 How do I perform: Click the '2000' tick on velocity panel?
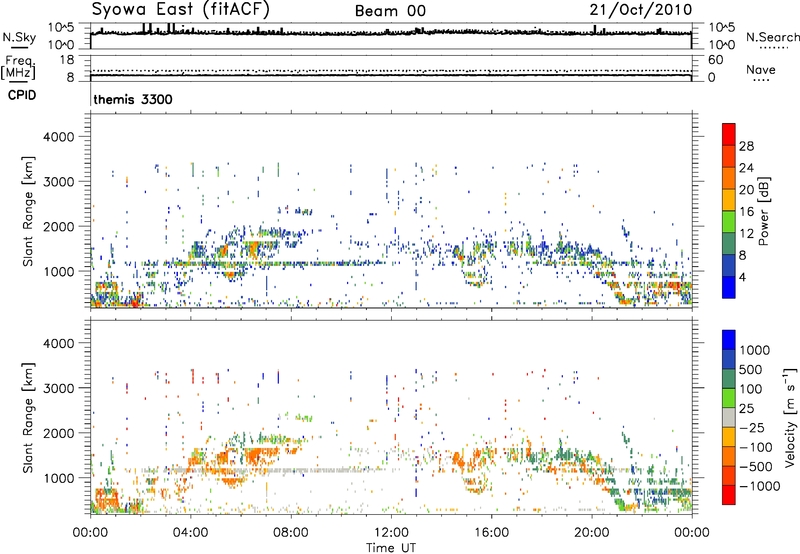(x=58, y=433)
